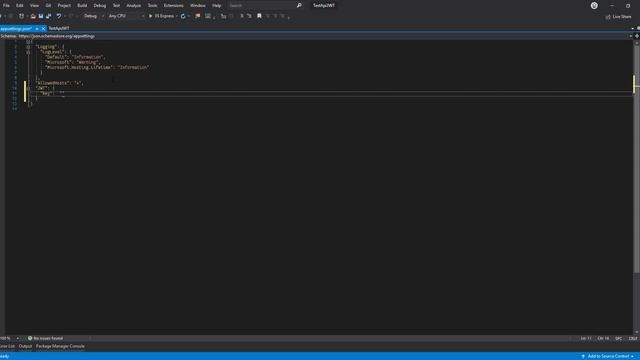The width and height of the screenshot is (640, 360).
Task: Click the "Microsoft": "Warning" line
Action: click(72, 62)
